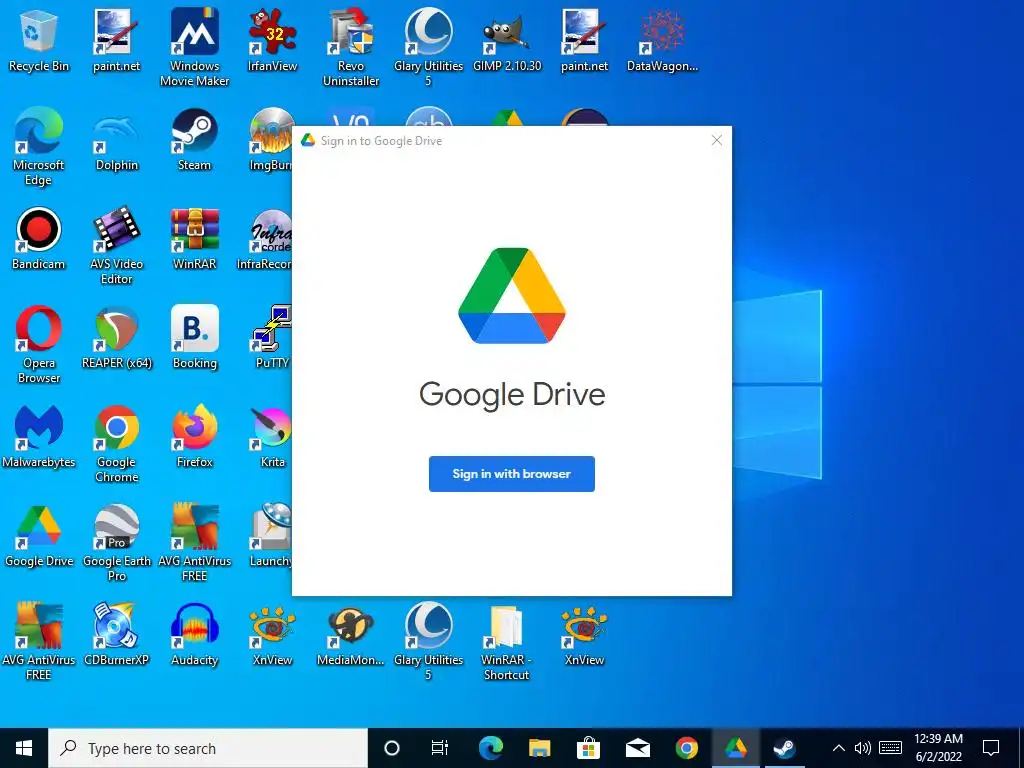The image size is (1024, 768).
Task: Click the Type here to search box
Action: click(x=208, y=748)
